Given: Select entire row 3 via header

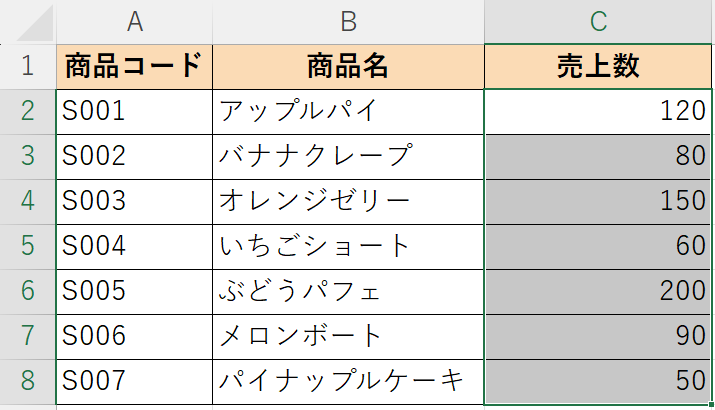Looking at the screenshot, I should [27, 155].
